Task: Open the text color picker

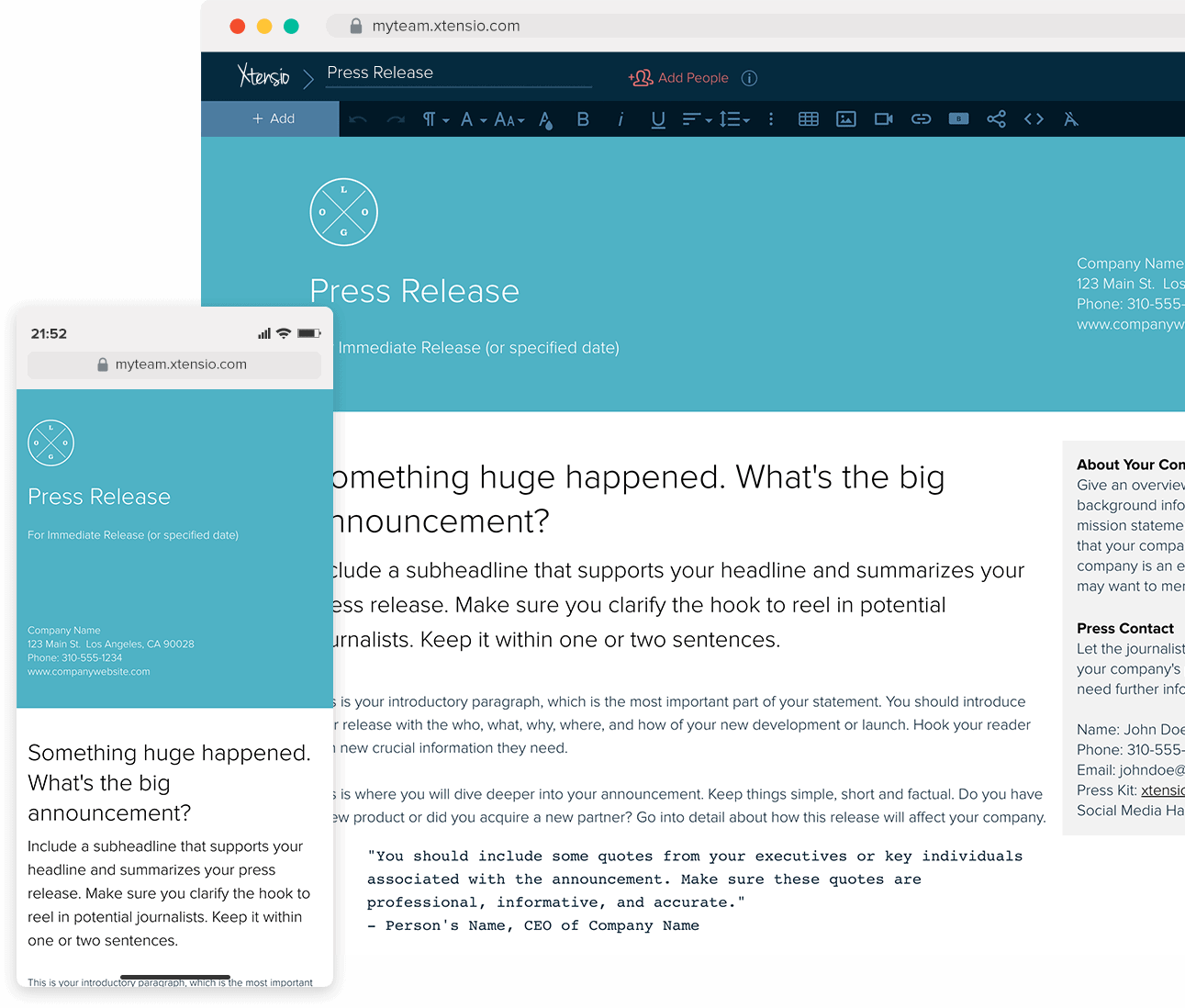Action: coord(545,118)
